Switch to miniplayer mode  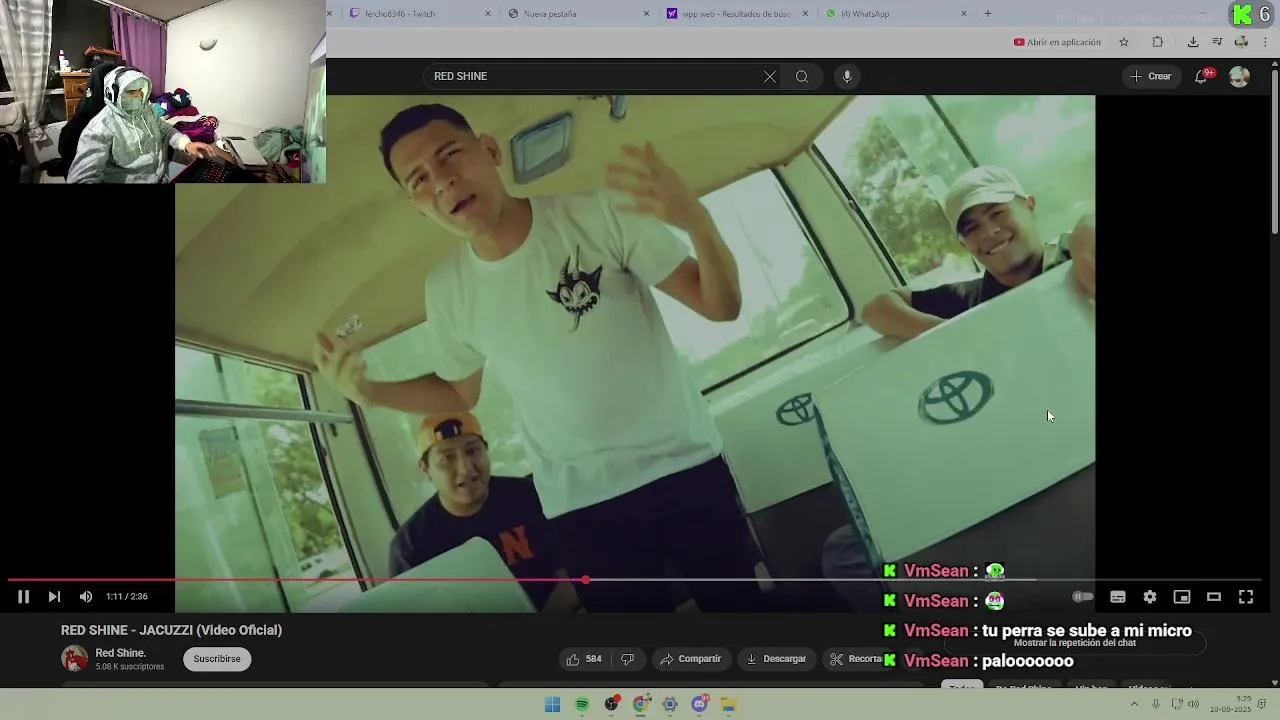click(1182, 597)
